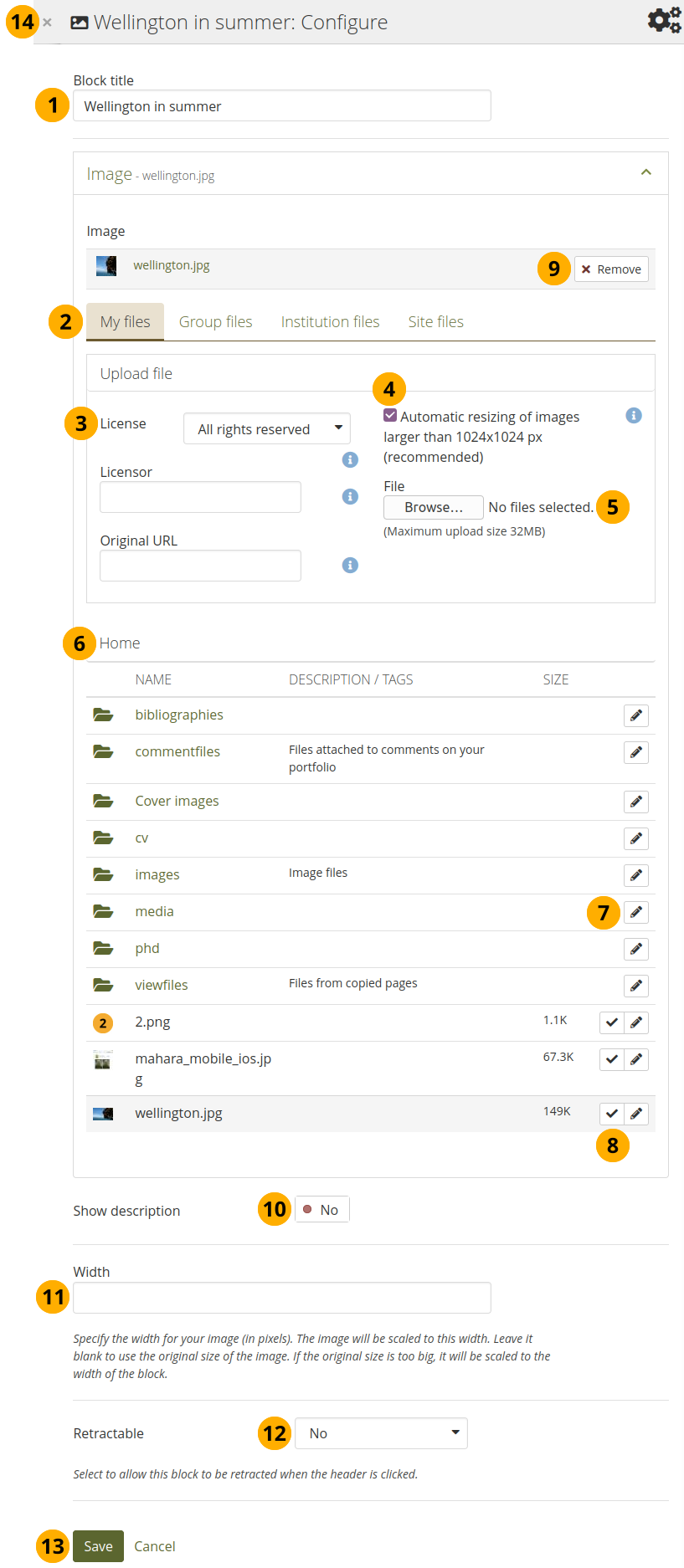Select mahara_mobile_ios.jpg using its checkmark button
The height and width of the screenshot is (1568, 684).
(612, 1059)
